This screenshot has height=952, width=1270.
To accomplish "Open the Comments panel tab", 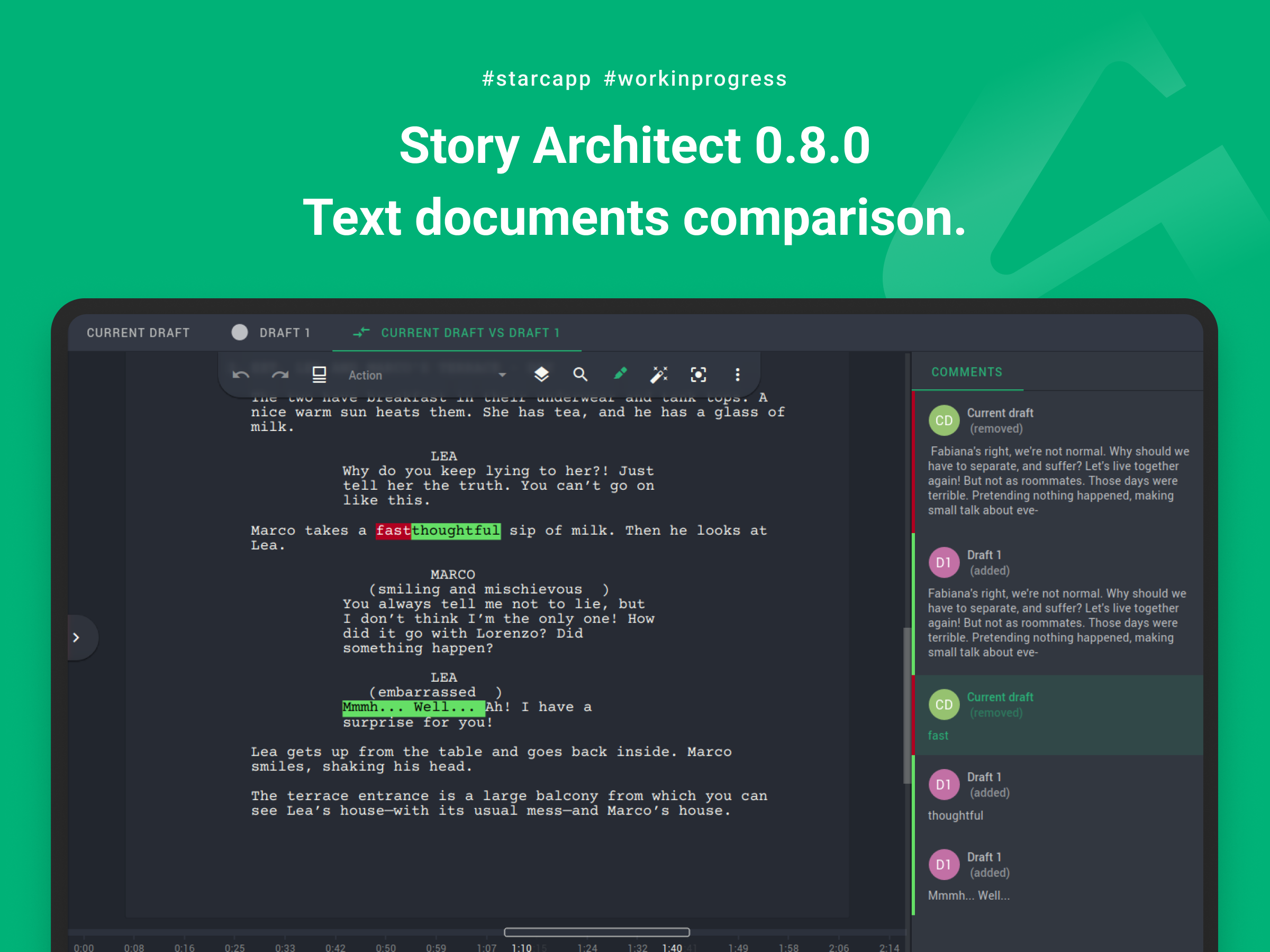I will click(966, 372).
